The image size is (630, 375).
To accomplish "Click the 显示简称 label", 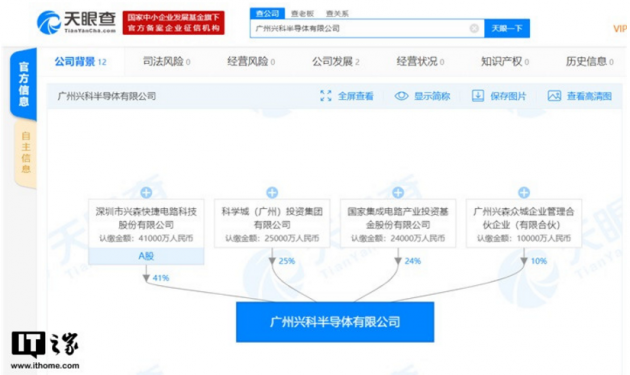I will tap(432, 96).
